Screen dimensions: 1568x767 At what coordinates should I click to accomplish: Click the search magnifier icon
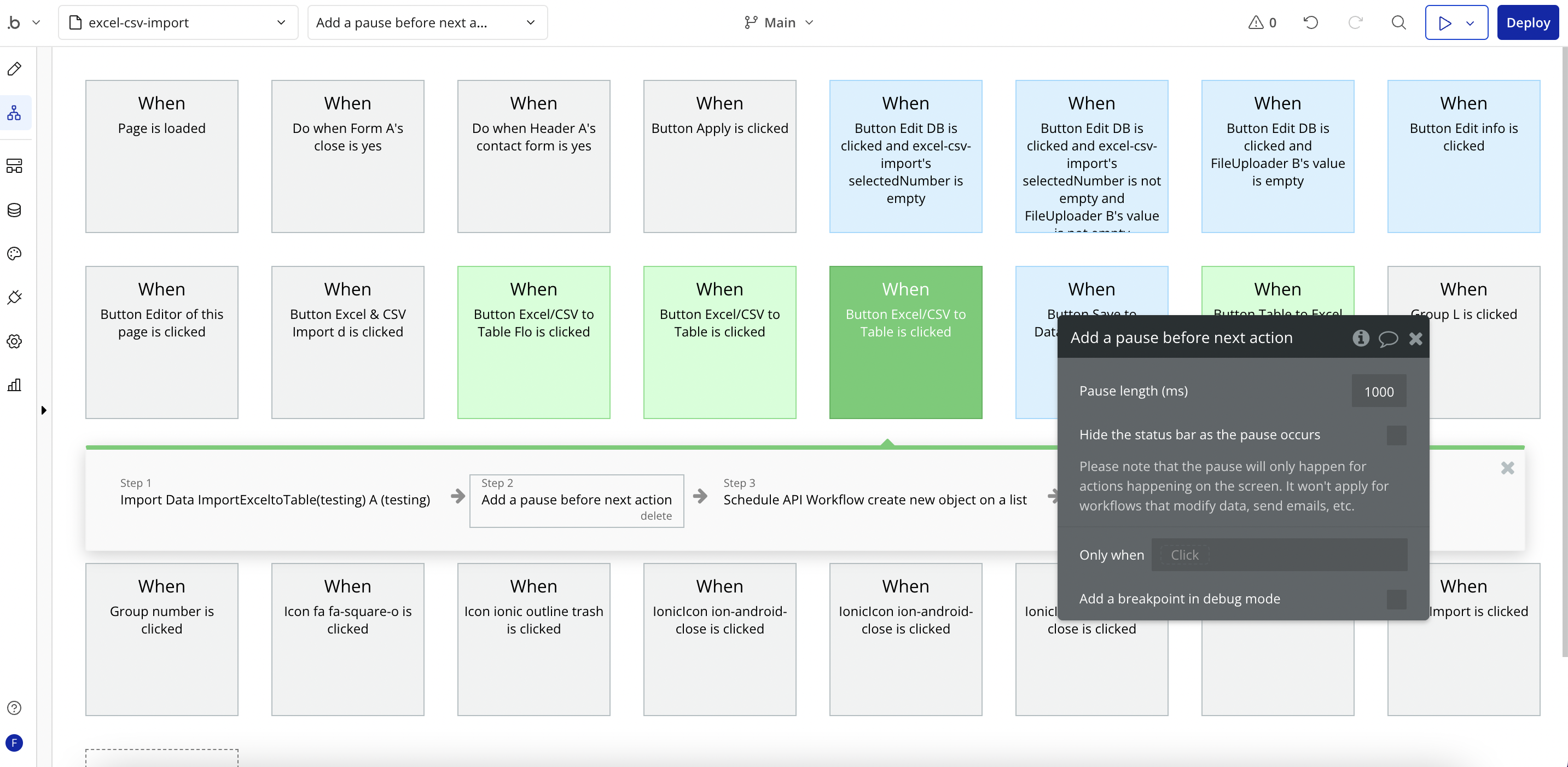coord(1398,22)
